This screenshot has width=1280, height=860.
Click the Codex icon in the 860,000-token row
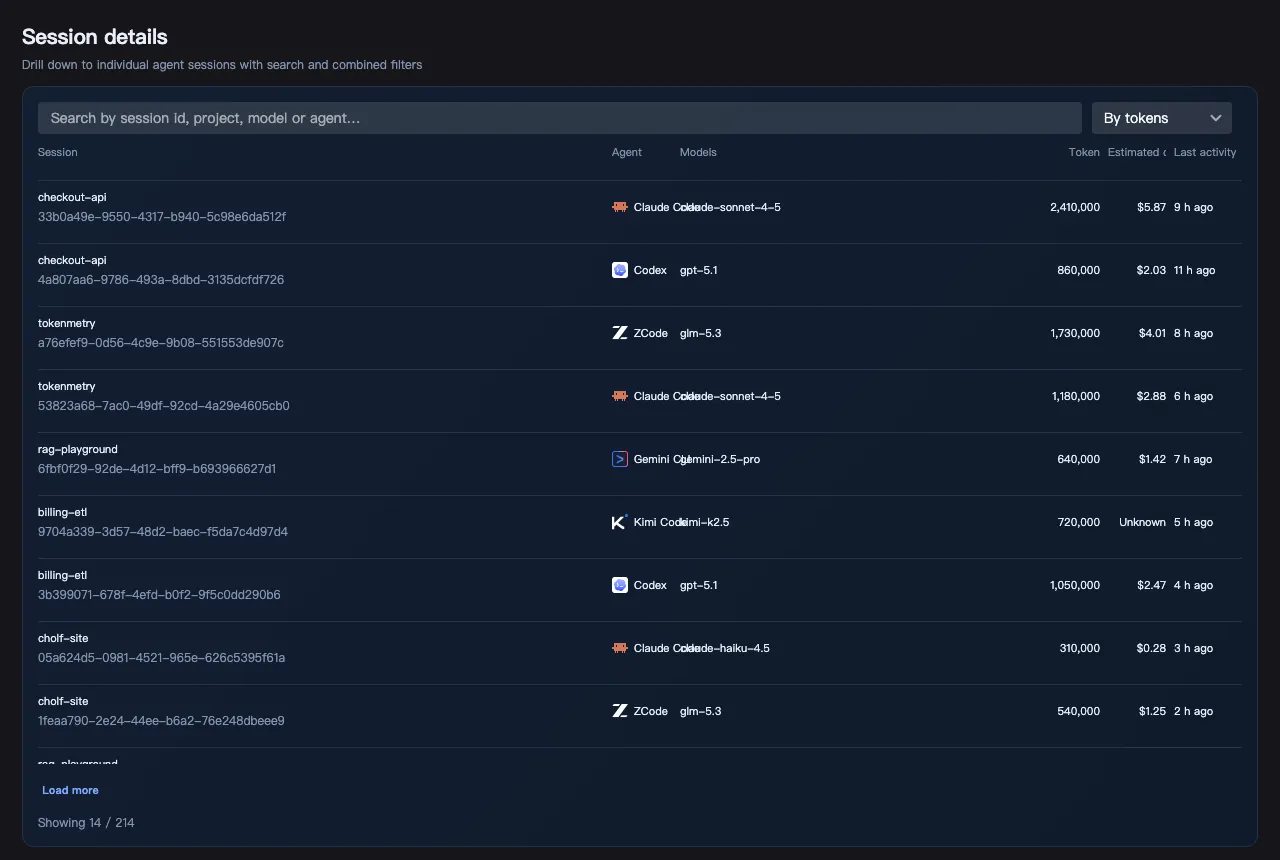(620, 270)
